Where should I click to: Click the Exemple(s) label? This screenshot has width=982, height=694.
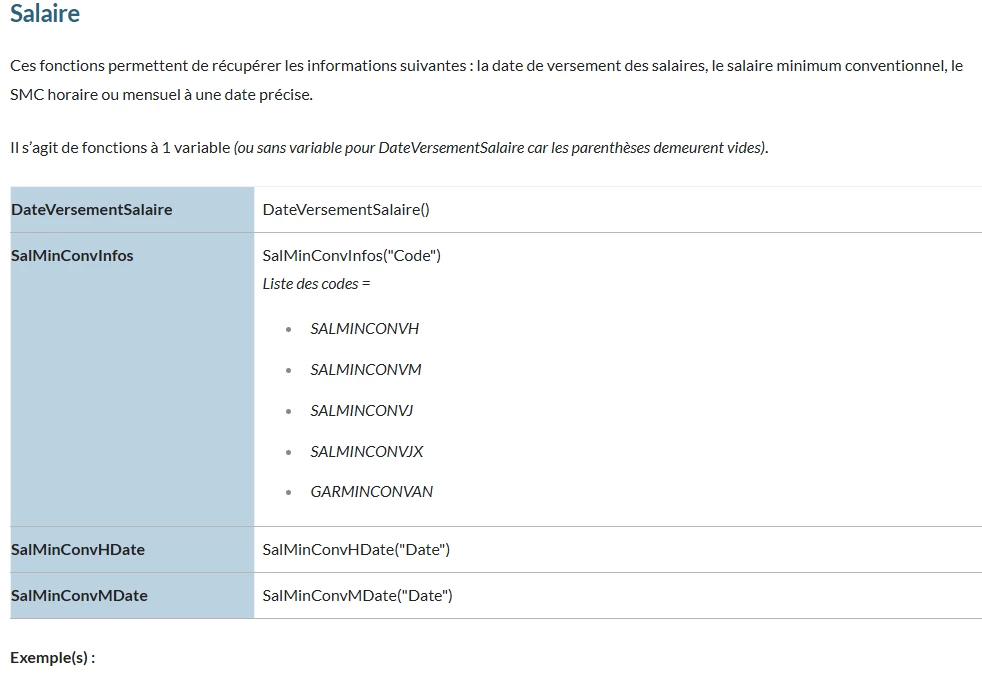coord(53,658)
